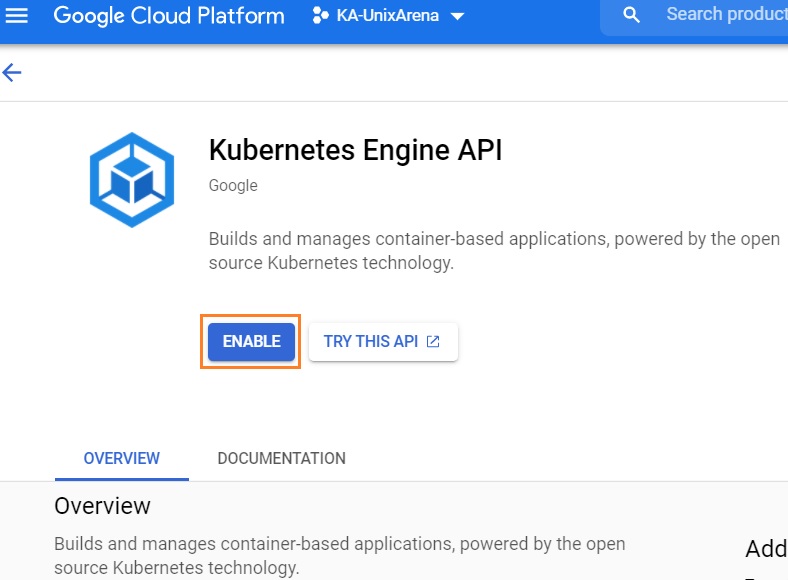Viewport: 788px width, 580px height.
Task: Click the Google vendor label
Action: [233, 185]
